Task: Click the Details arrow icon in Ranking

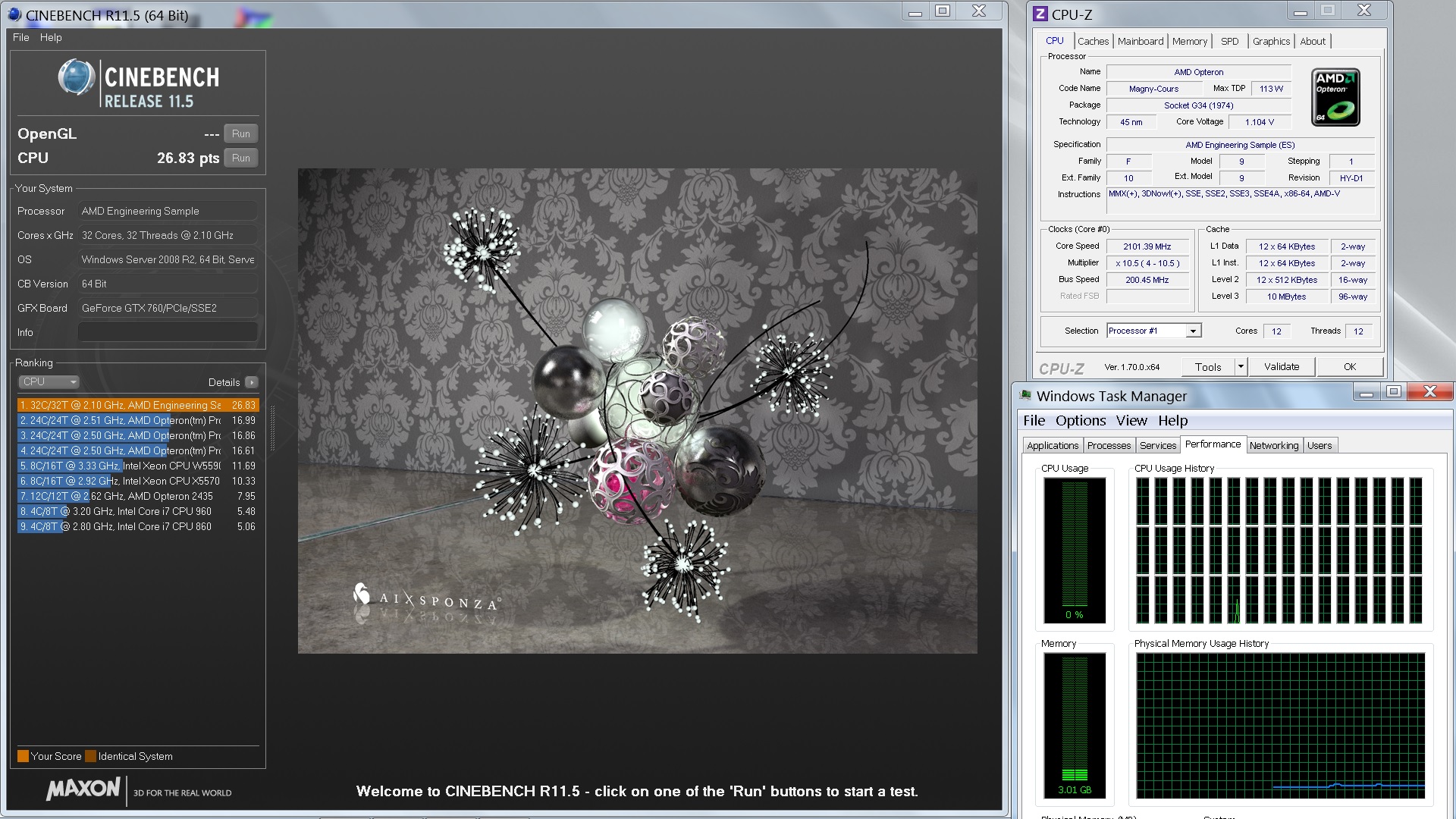Action: 252,382
